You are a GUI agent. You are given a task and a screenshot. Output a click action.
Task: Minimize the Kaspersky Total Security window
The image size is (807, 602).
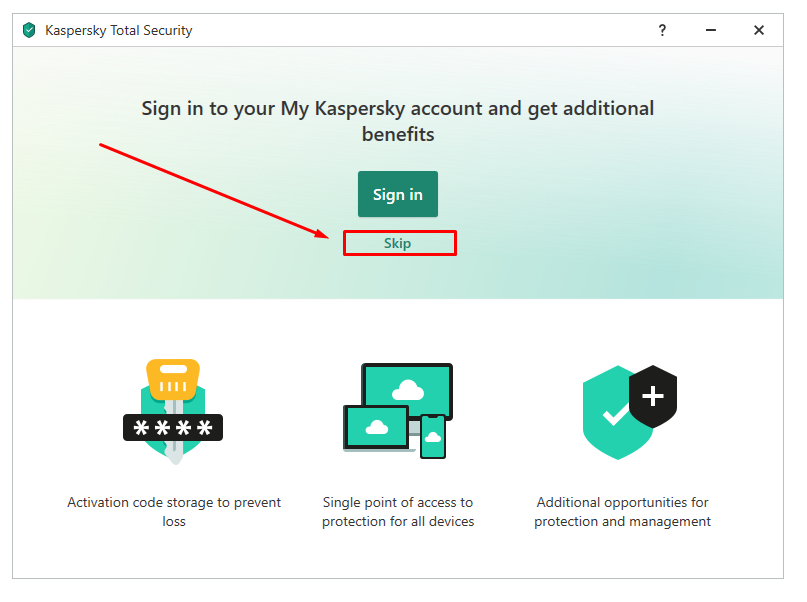pyautogui.click(x=711, y=30)
